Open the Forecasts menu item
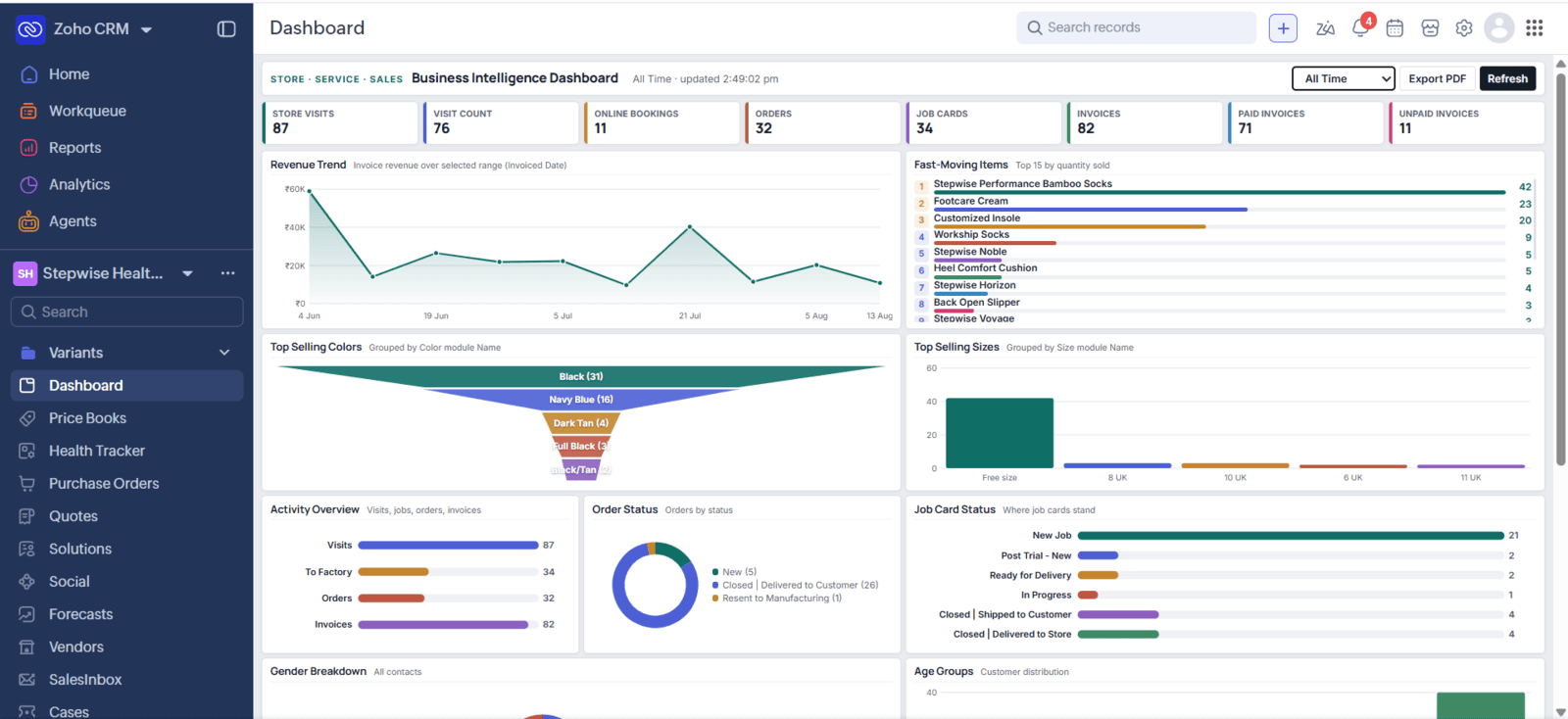Screen dimensions: 1568x719 pyautogui.click(x=127, y=614)
